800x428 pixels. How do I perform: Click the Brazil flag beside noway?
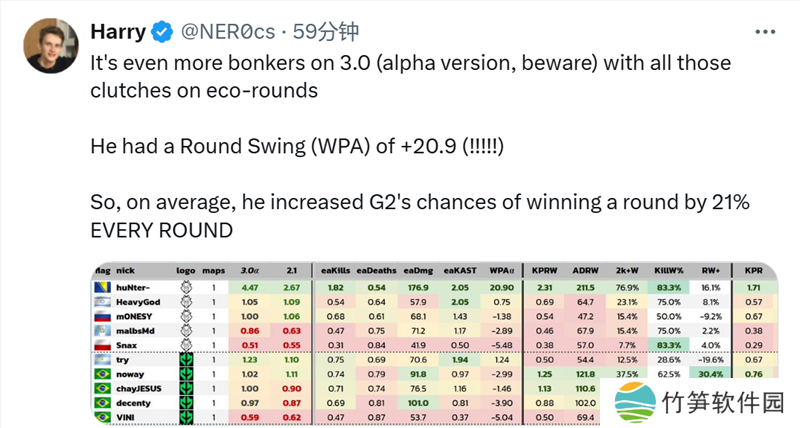pos(101,373)
